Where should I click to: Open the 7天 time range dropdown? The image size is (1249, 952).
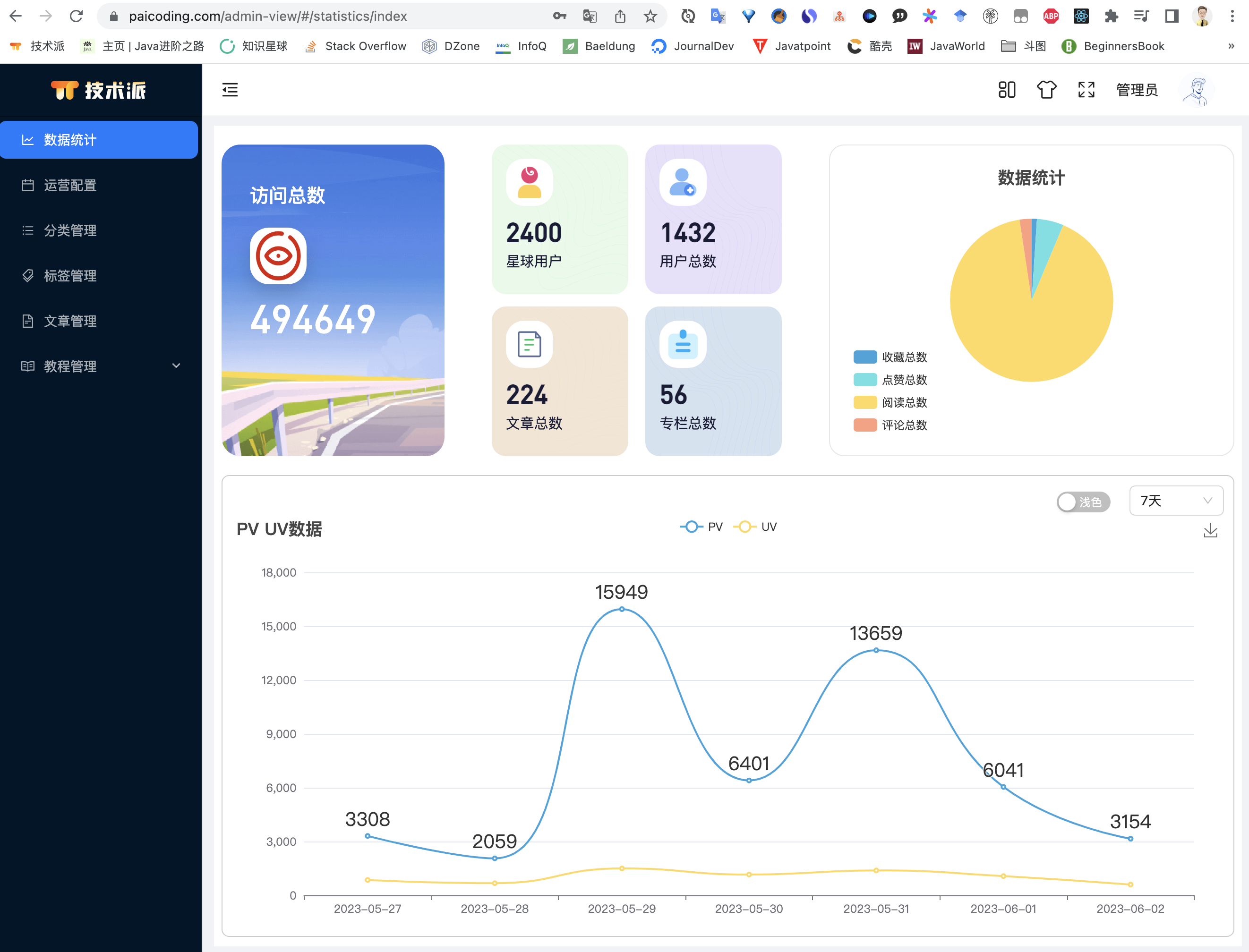point(1176,501)
